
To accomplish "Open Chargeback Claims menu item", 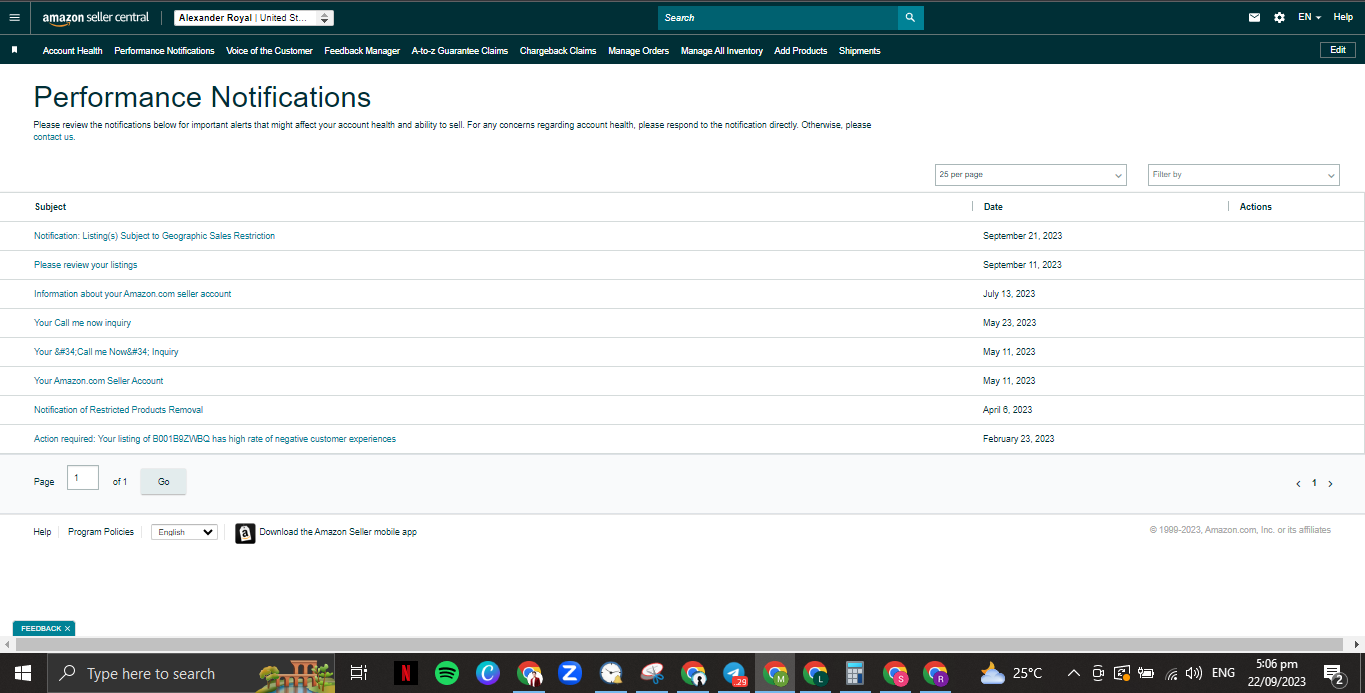I will (558, 51).
